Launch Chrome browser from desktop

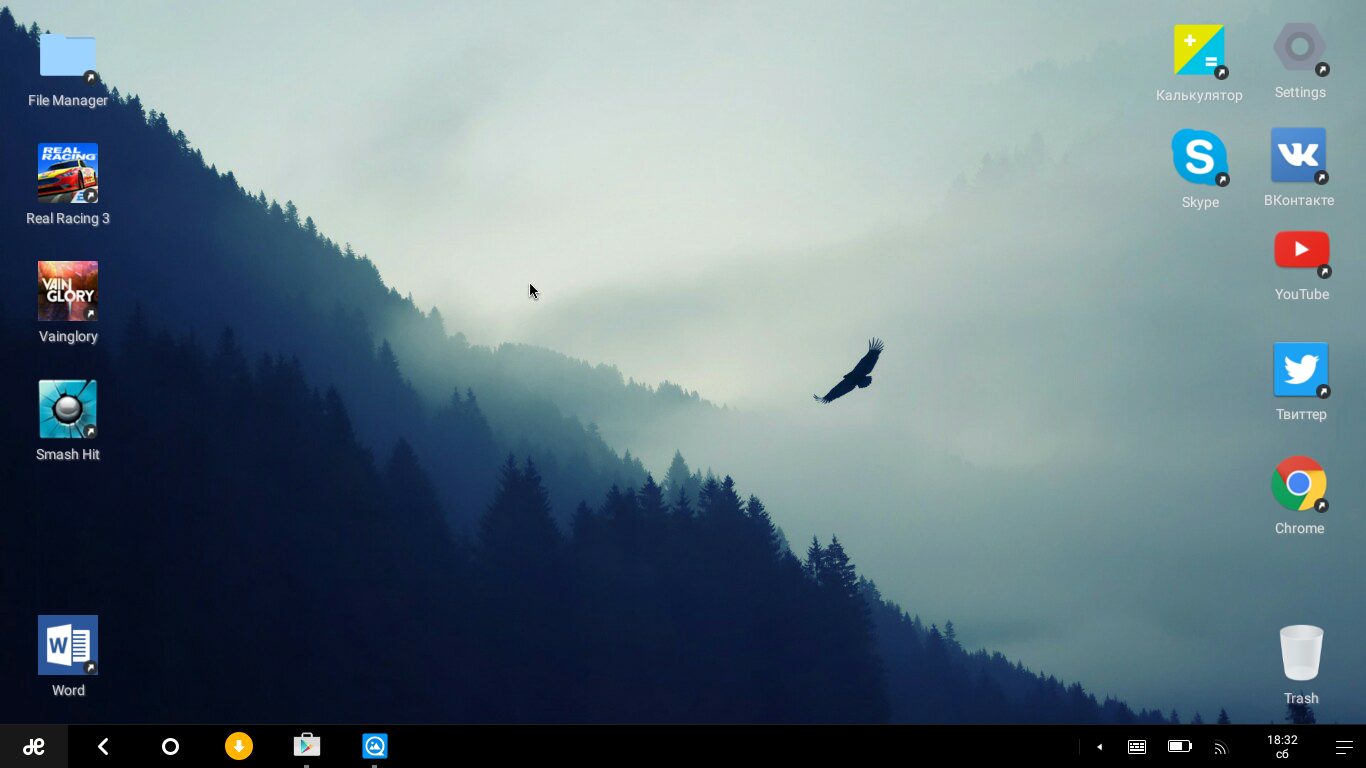1299,484
